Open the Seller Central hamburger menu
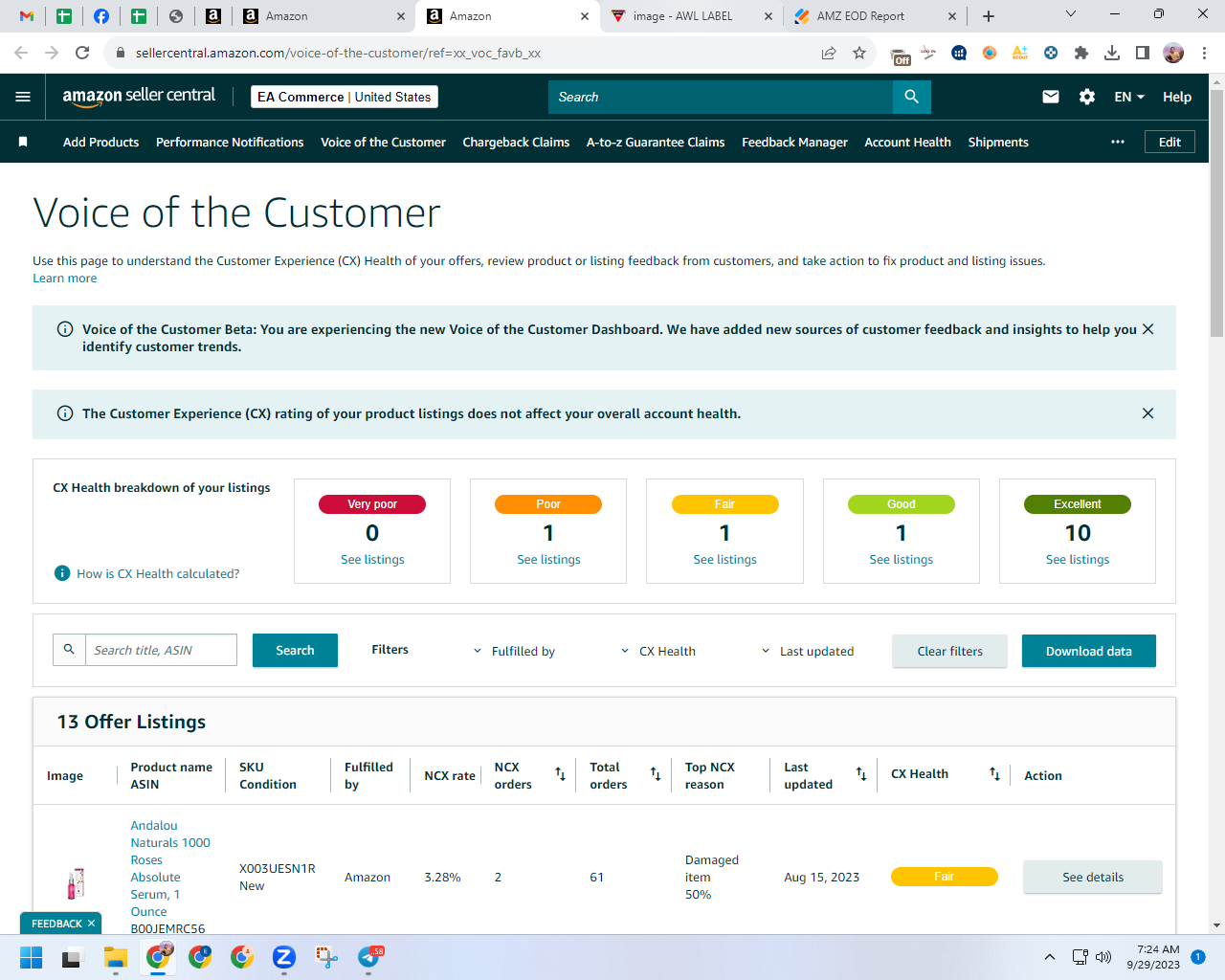This screenshot has height=980, width=1225. (23, 97)
